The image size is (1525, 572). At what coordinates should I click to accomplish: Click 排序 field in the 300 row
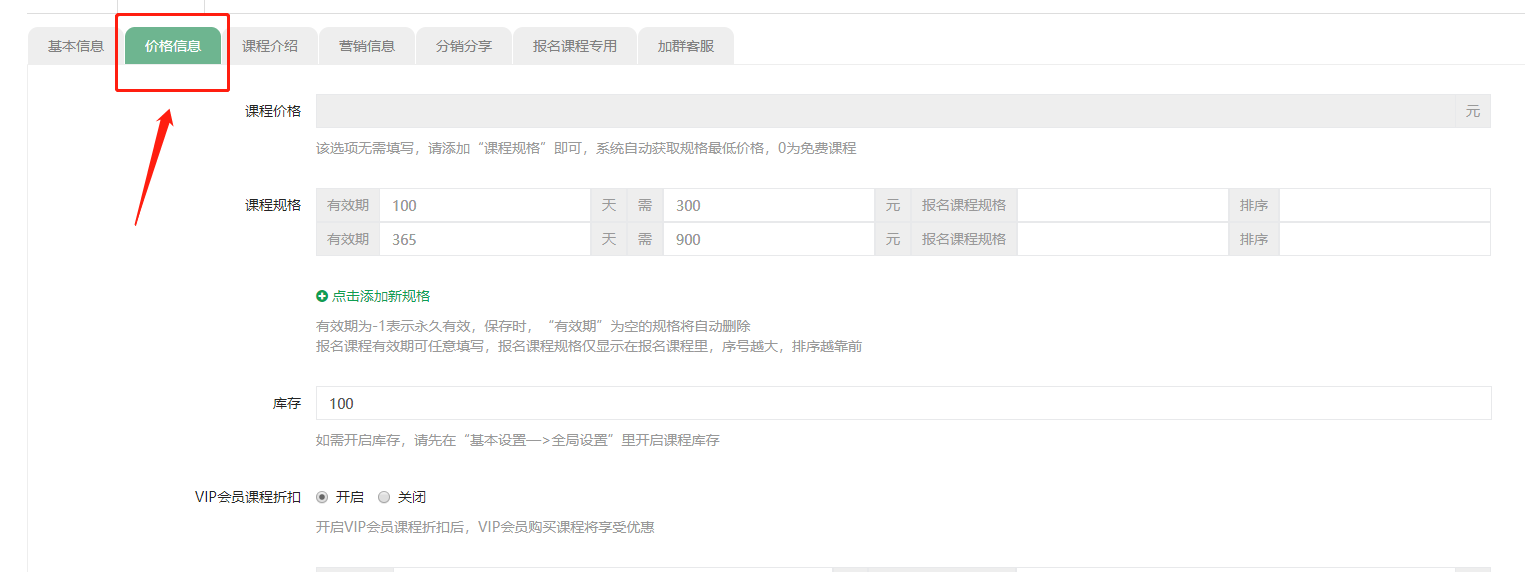point(1385,205)
